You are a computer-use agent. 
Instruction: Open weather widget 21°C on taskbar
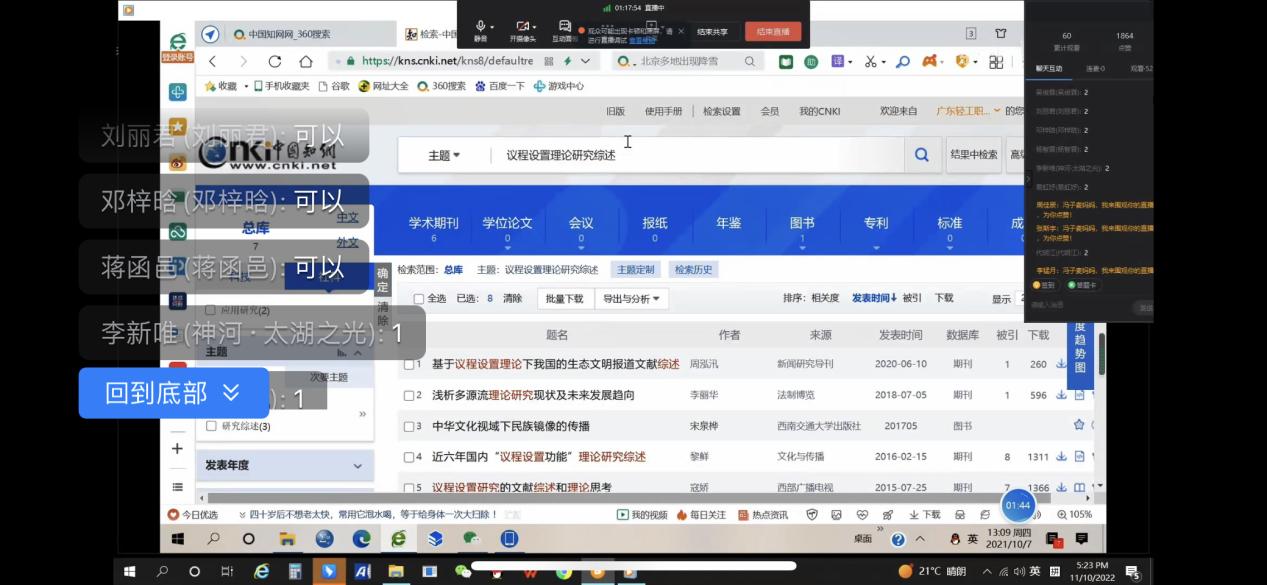[931, 572]
